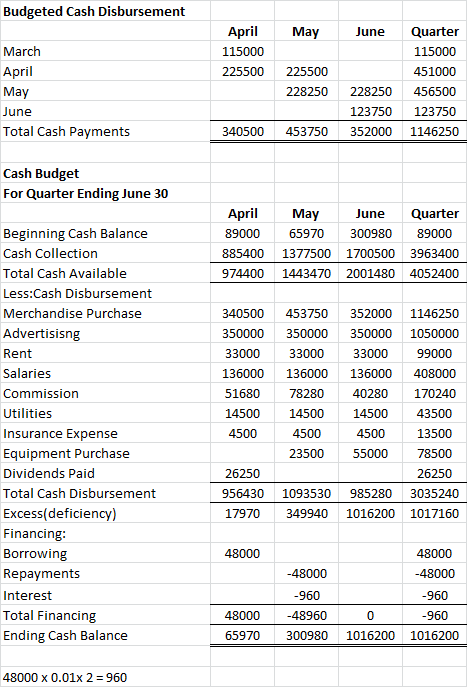This screenshot has width=467, height=687.
Task: Select 'Cash Collection' row label
Action: coord(105,253)
